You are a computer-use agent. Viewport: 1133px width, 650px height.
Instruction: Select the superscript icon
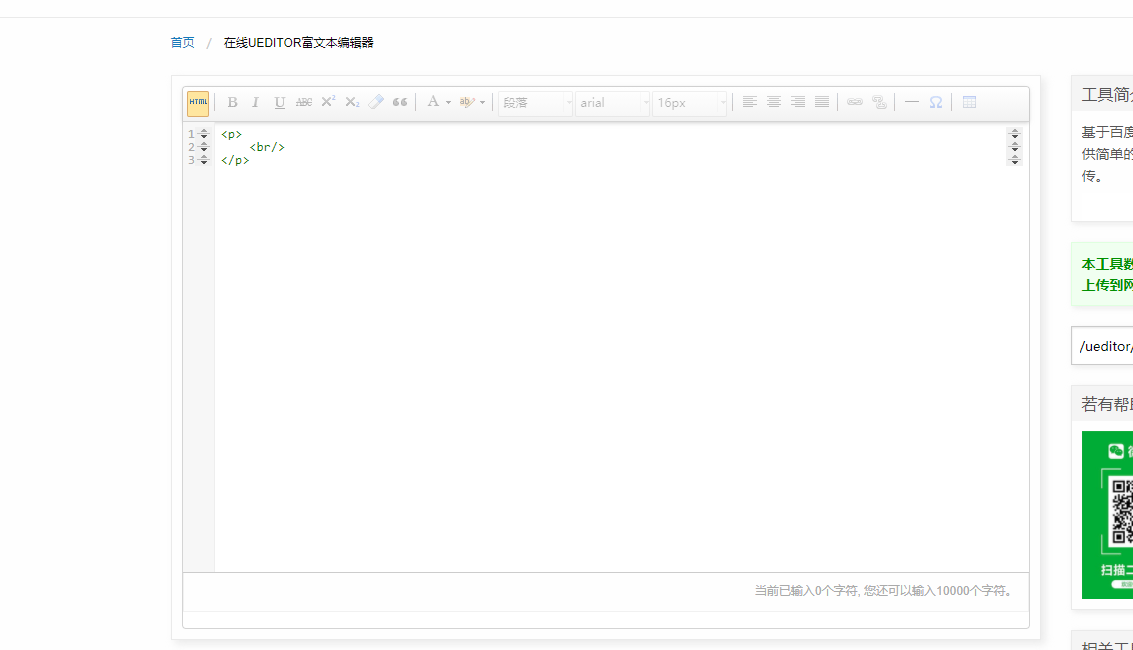328,102
